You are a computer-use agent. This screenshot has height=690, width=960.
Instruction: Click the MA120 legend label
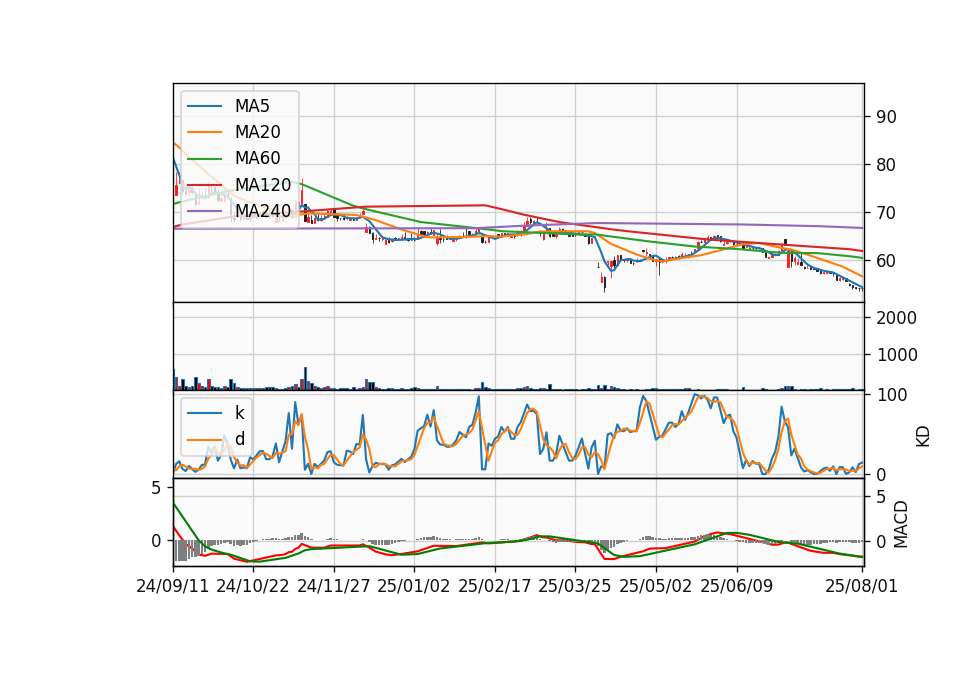(263, 185)
